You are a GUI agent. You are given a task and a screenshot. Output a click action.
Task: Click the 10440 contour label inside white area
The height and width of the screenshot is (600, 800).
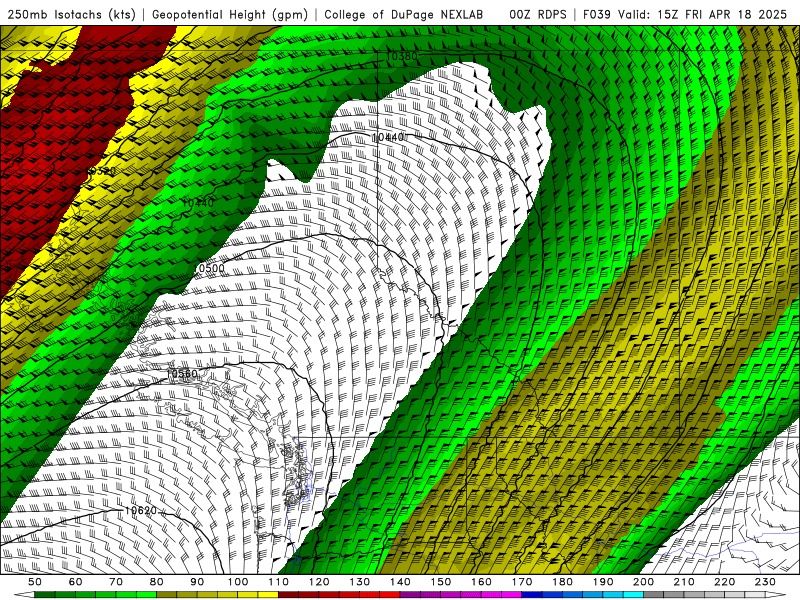tap(388, 137)
